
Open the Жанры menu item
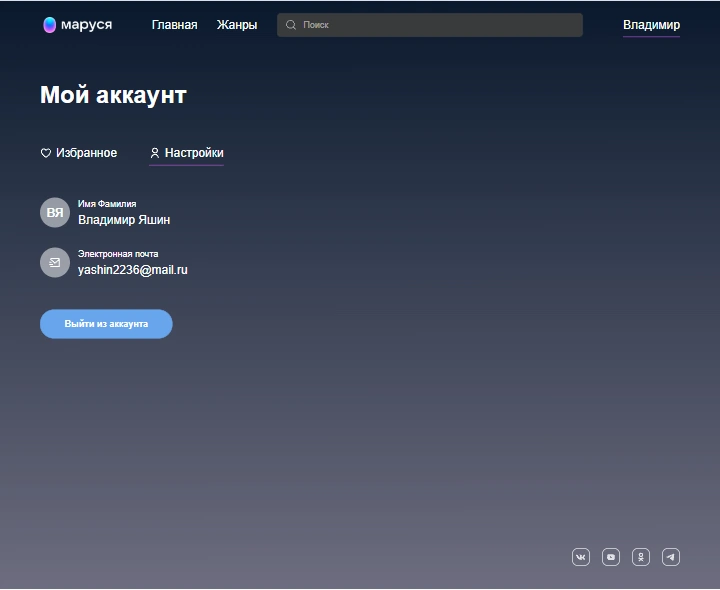click(237, 25)
